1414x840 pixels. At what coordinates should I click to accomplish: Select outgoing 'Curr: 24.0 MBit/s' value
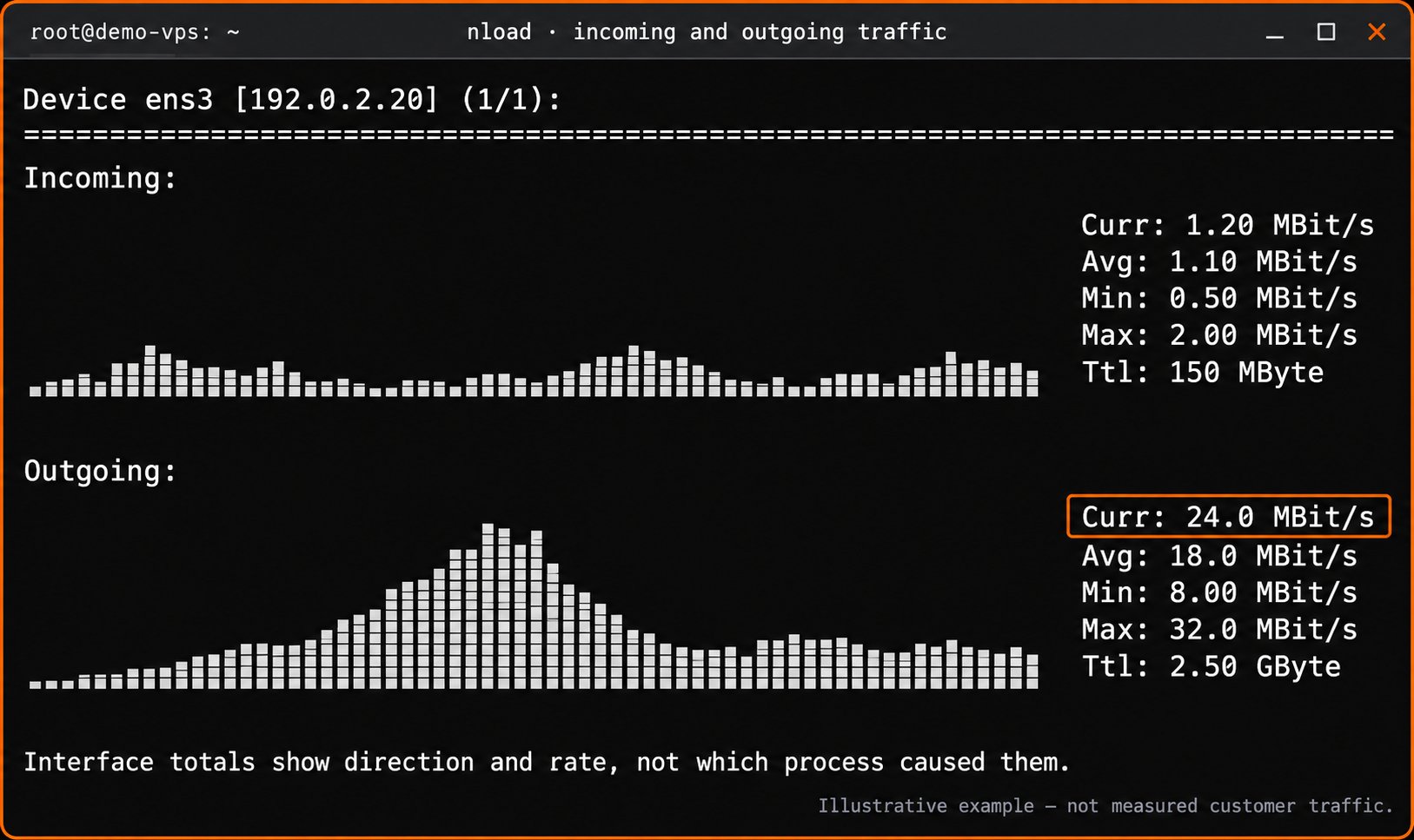[1228, 517]
